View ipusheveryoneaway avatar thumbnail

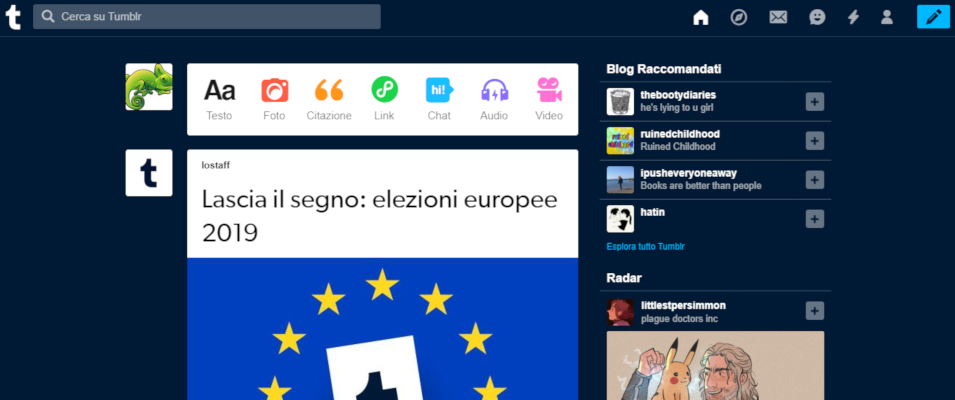[x=620, y=180]
